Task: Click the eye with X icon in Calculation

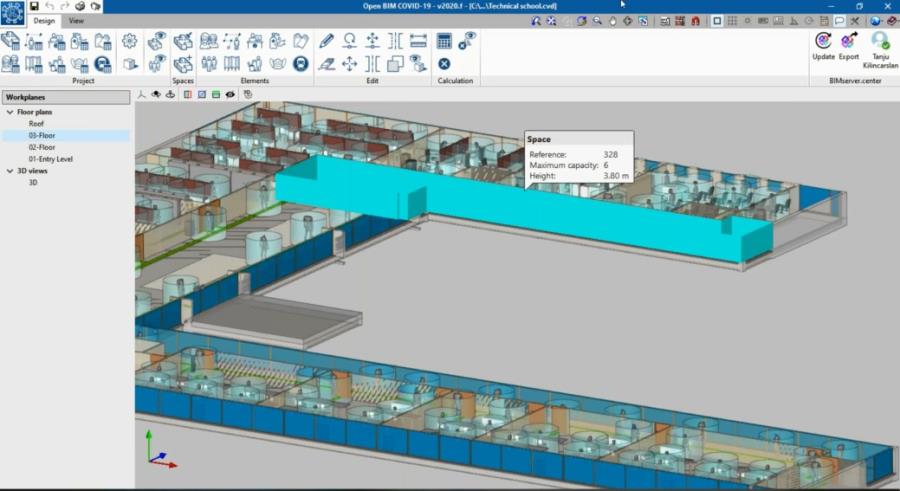Action: click(467, 41)
